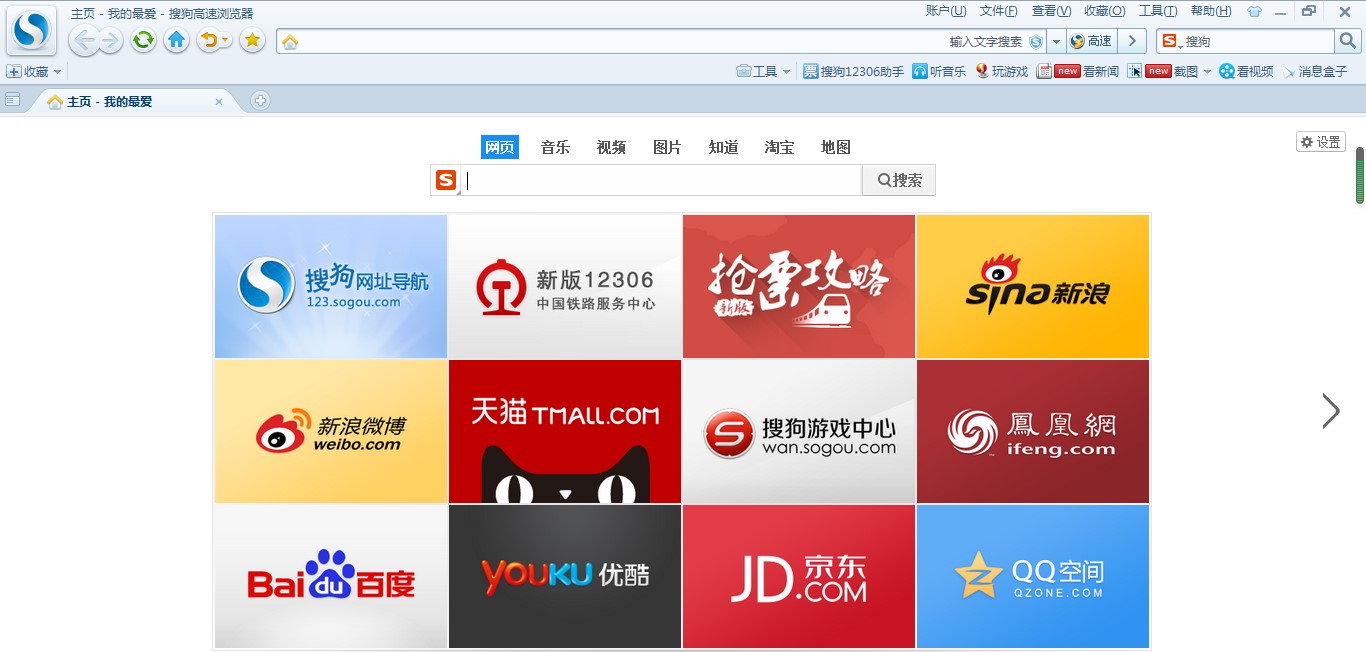Screen dimensions: 1366x652
Task: Click the green vertical scrollbar thumb
Action: 1360,175
